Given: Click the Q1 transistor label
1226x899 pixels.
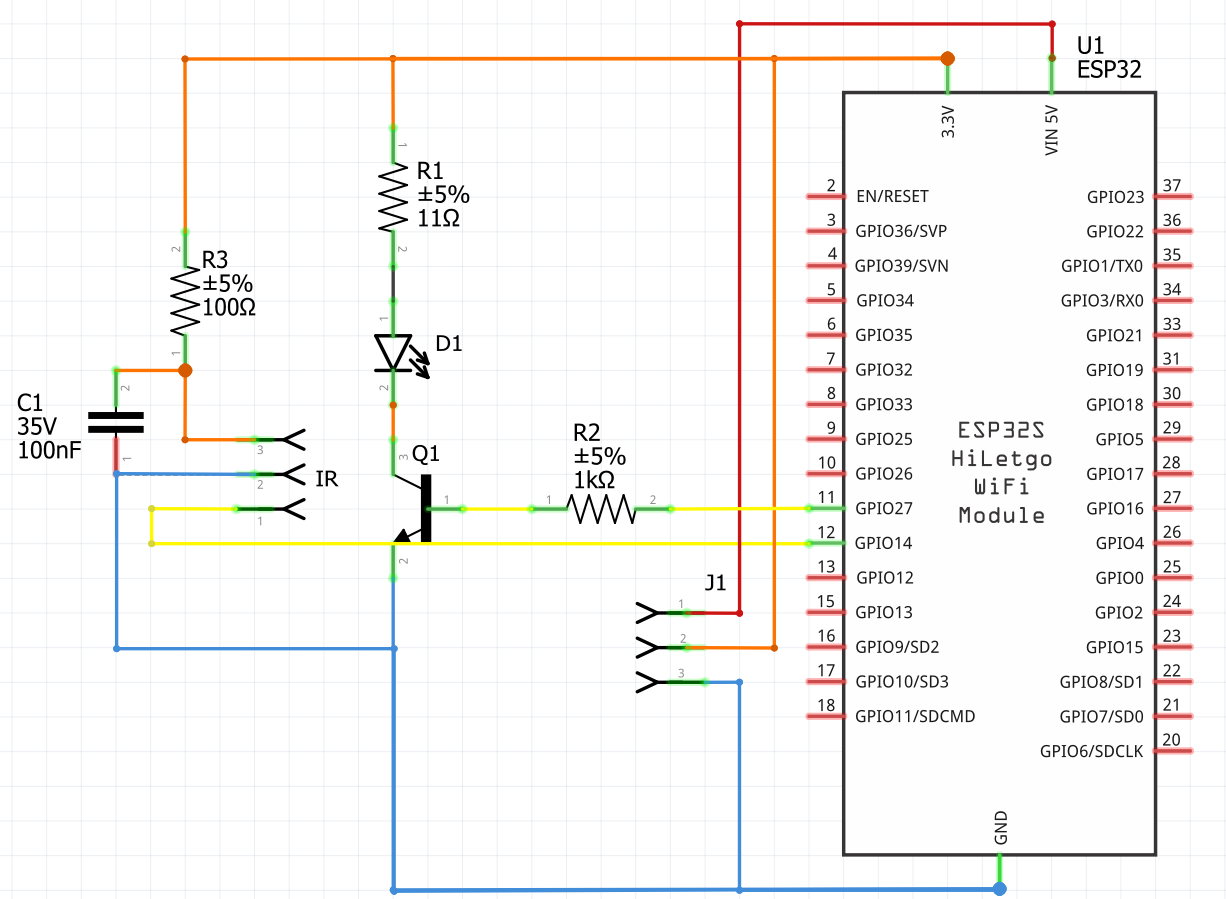Looking at the screenshot, I should click(x=426, y=454).
